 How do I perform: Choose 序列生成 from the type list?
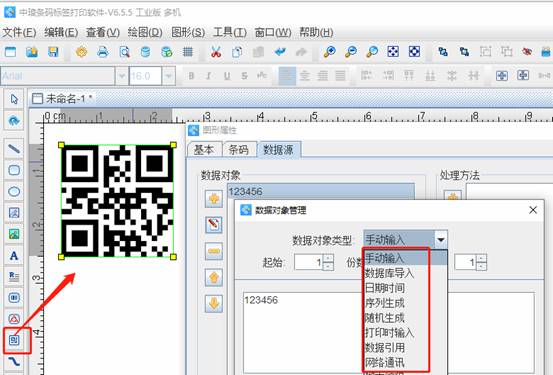coord(384,303)
